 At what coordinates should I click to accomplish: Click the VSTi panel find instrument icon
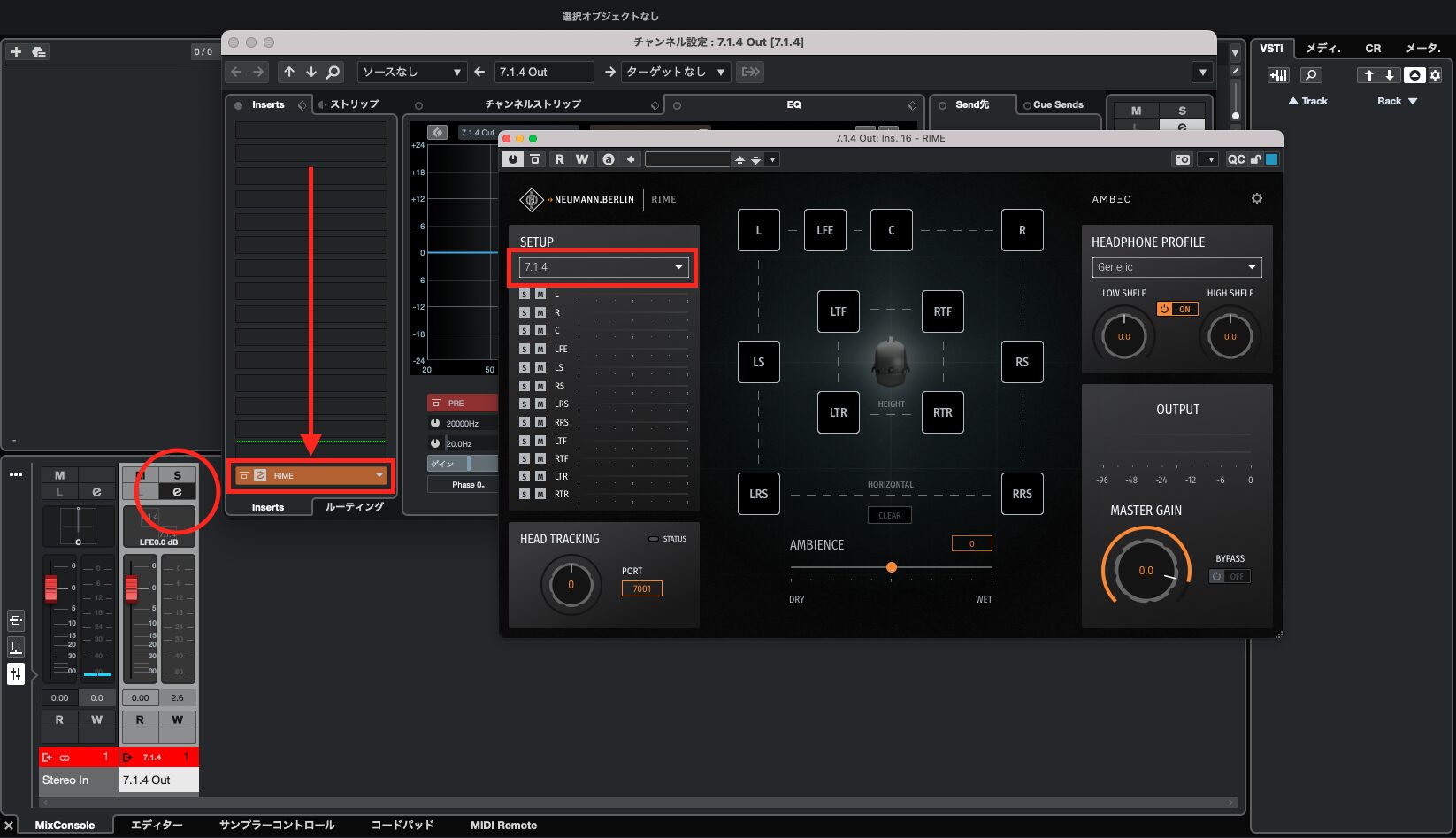[1311, 75]
